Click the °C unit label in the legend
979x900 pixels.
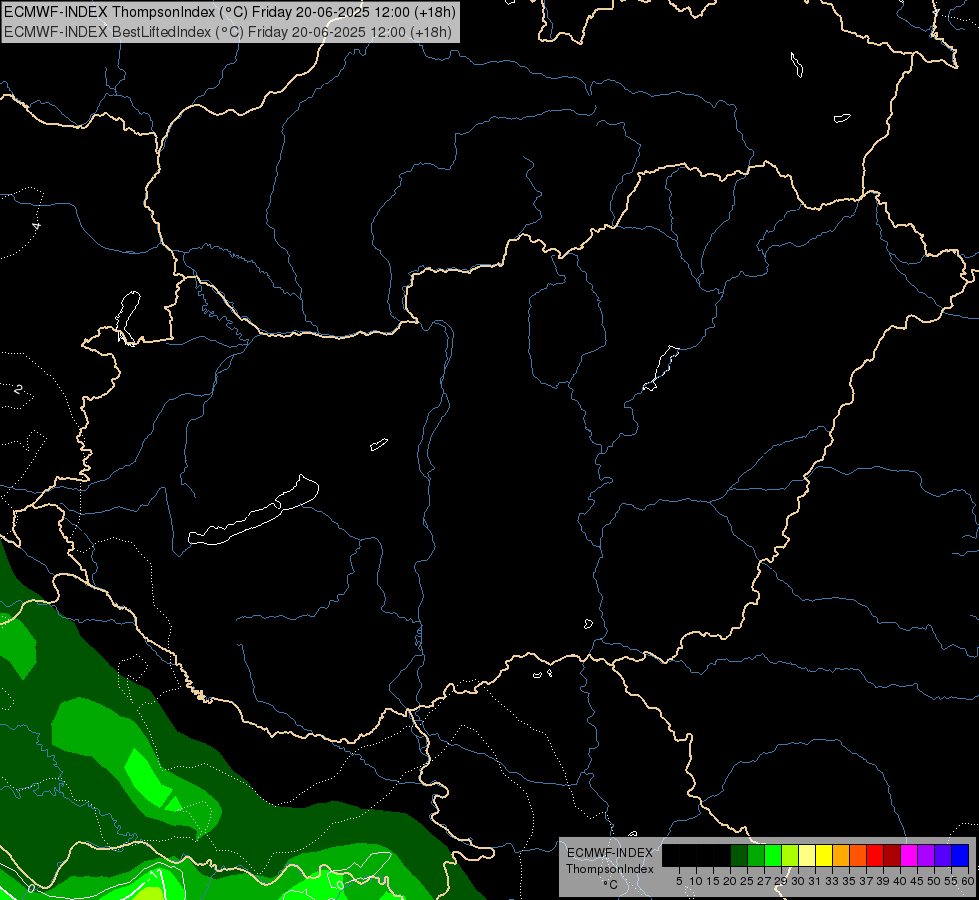pos(611,884)
